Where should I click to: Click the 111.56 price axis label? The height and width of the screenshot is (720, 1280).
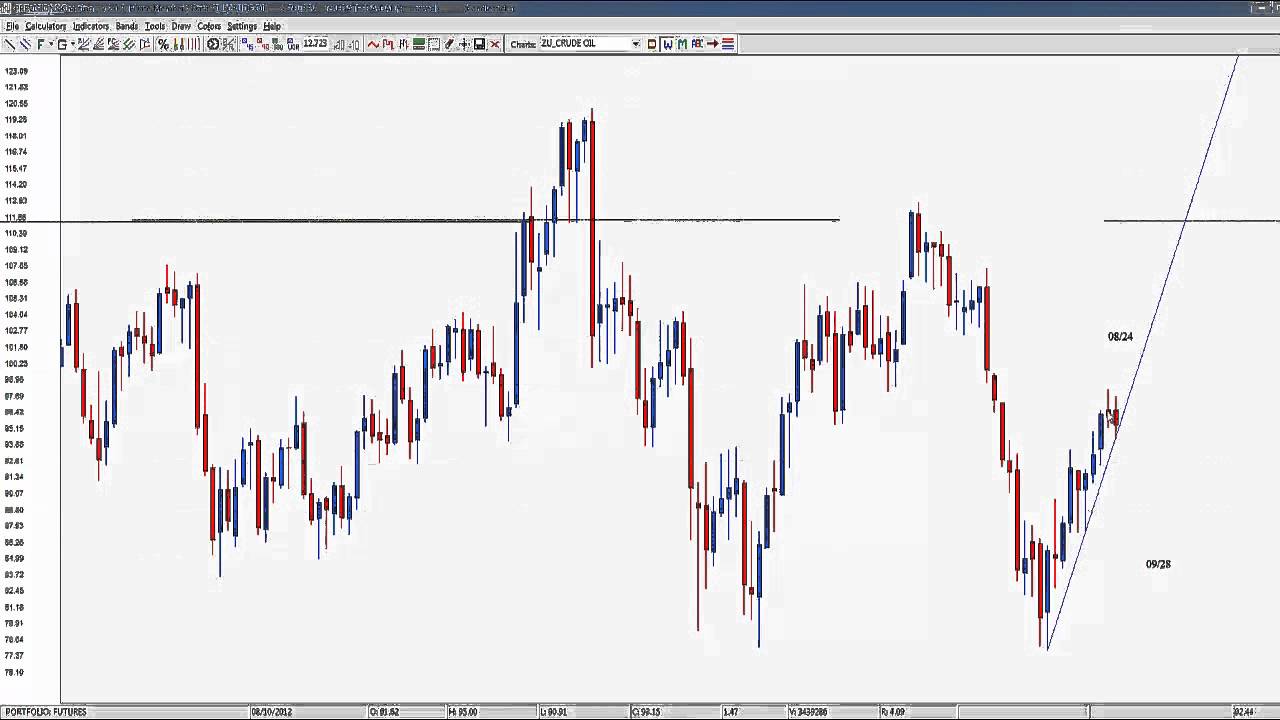click(x=16, y=217)
